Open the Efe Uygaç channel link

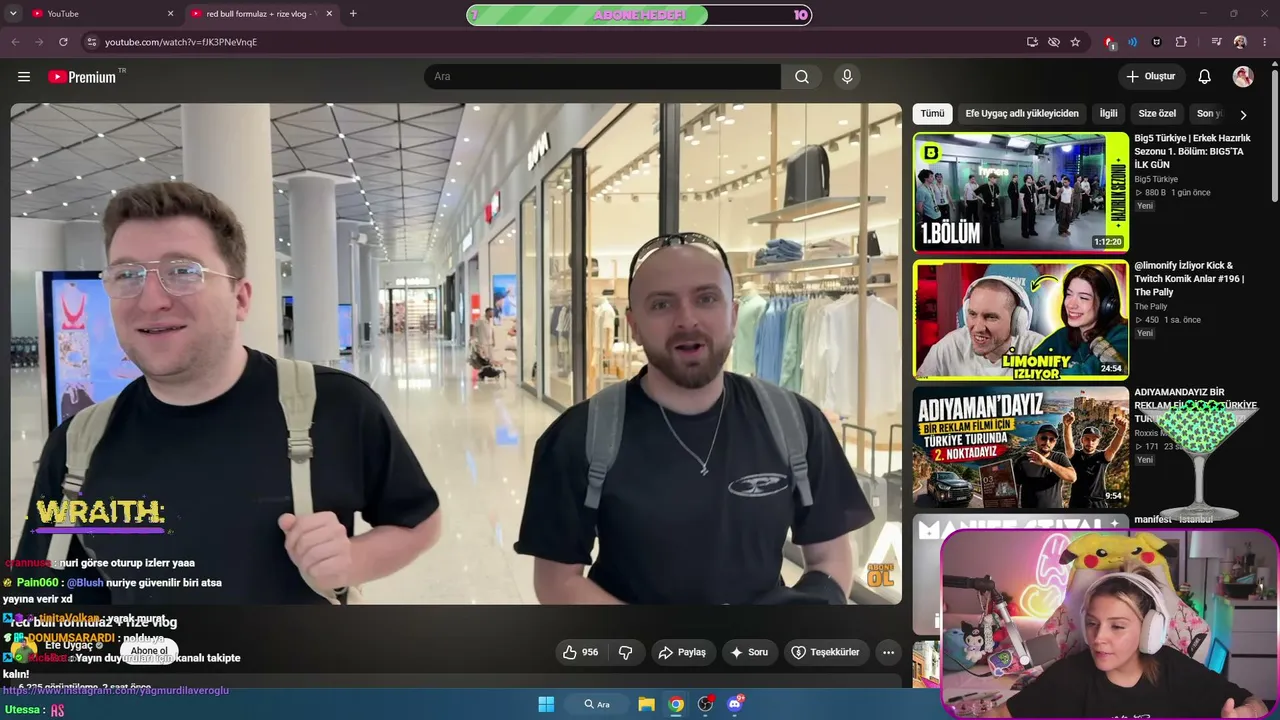(x=69, y=646)
